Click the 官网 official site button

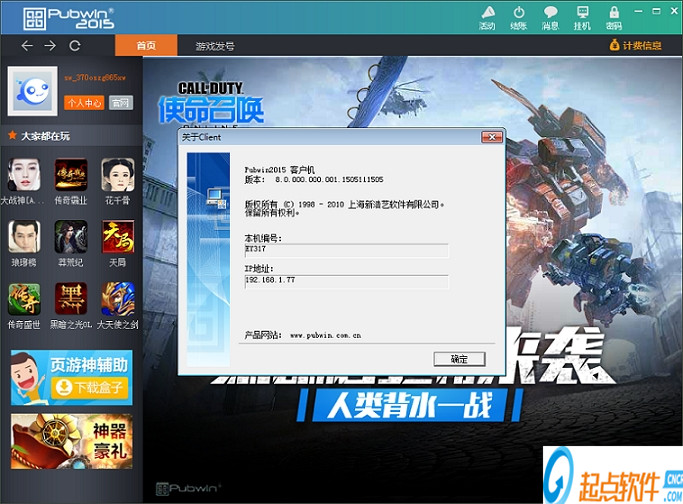pyautogui.click(x=121, y=103)
